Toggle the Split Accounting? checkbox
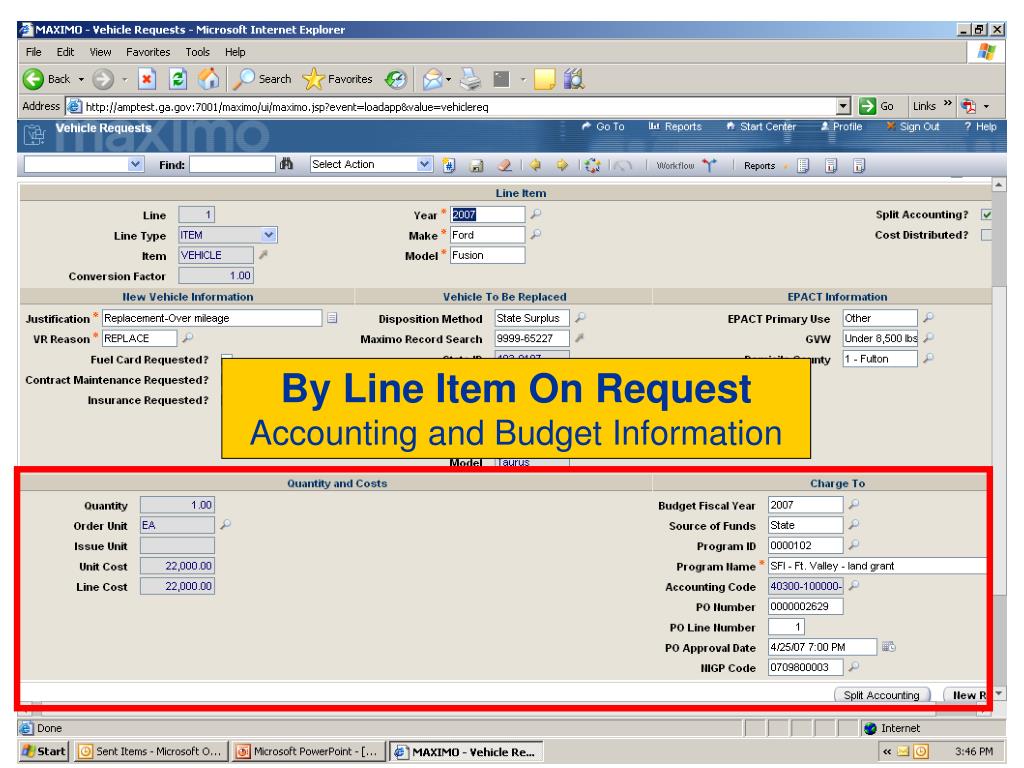 [986, 214]
